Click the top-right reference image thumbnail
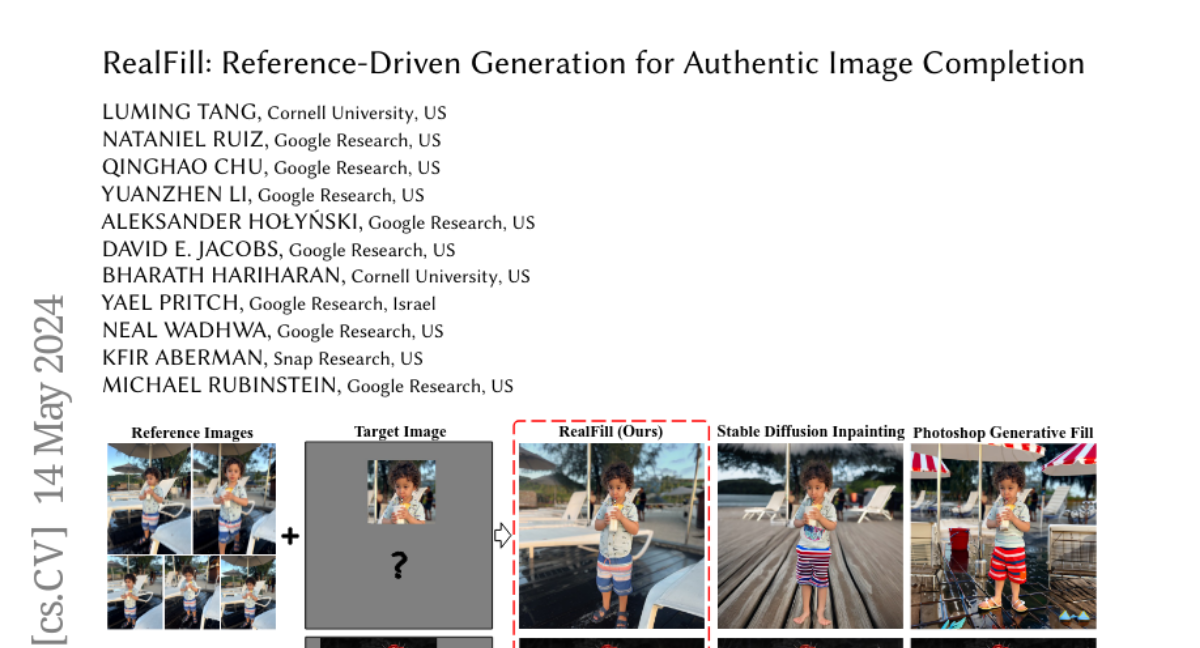The width and height of the screenshot is (1200, 648). [x=234, y=498]
